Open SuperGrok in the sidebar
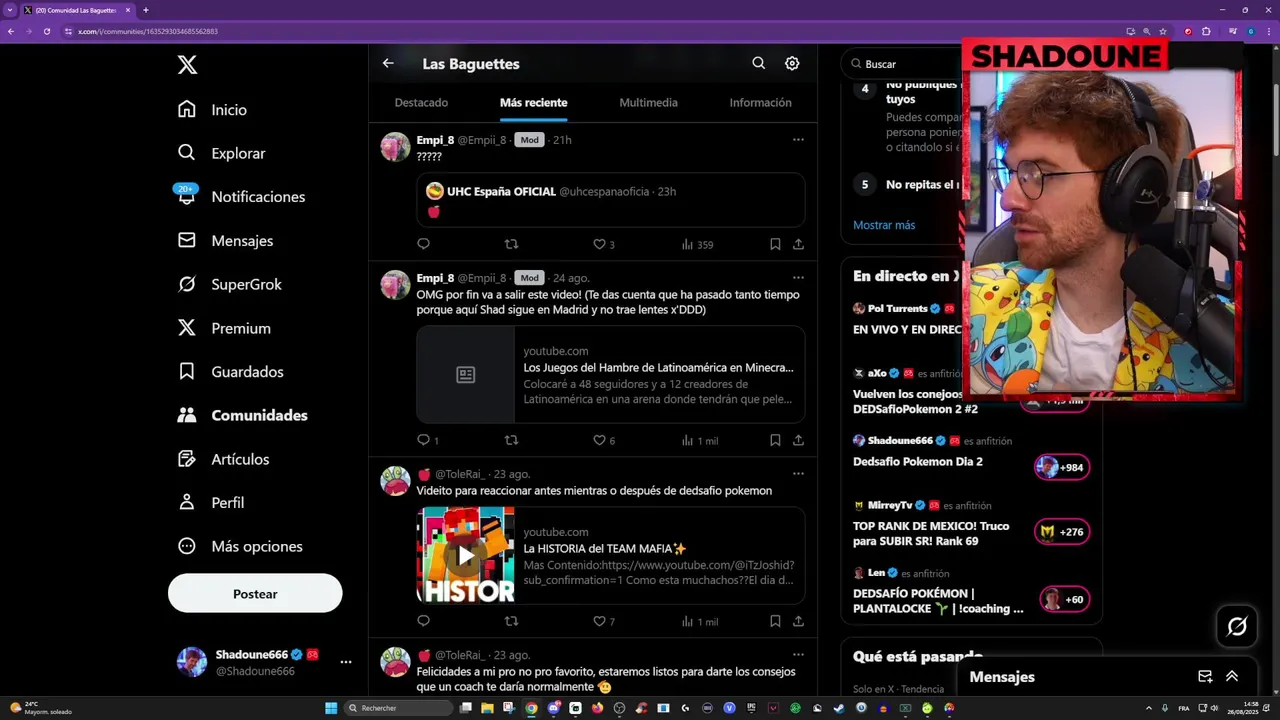 tap(229, 284)
